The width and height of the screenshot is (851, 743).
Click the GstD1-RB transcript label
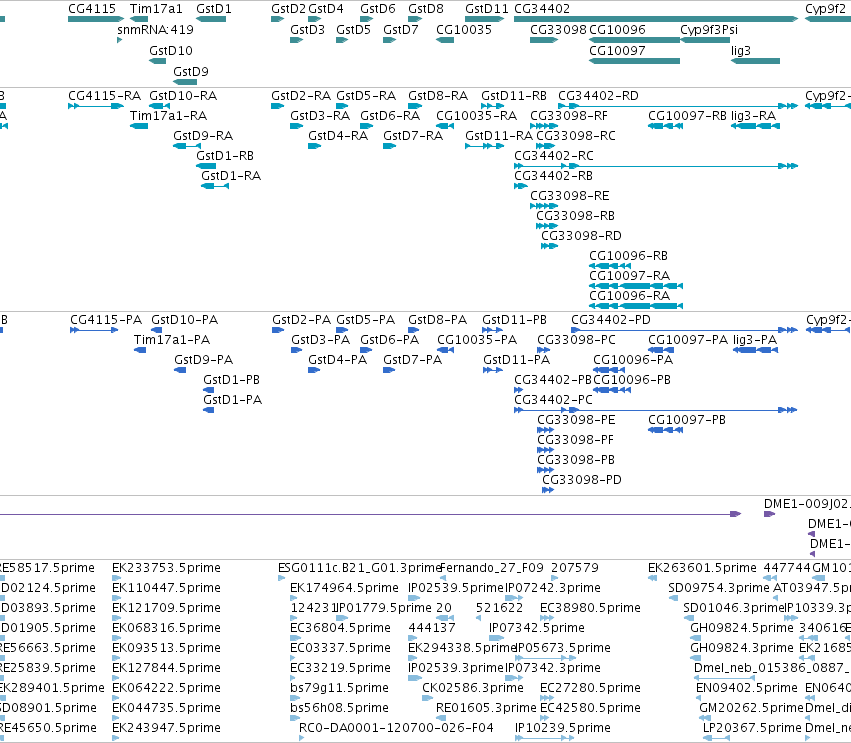[225, 156]
